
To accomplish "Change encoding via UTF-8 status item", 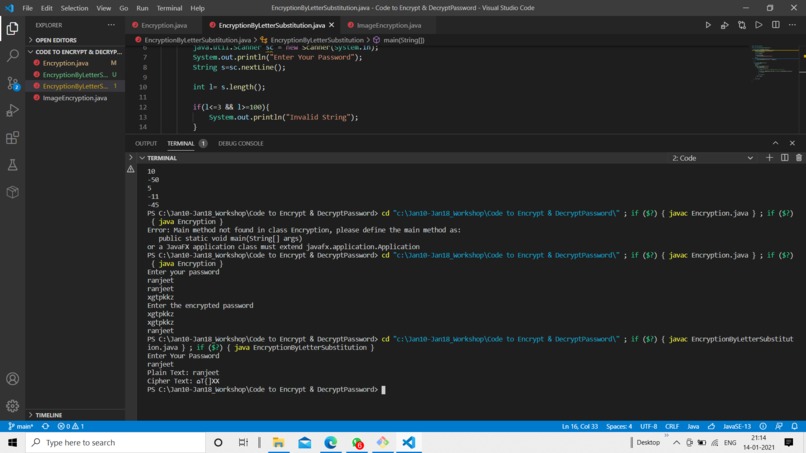I will point(649,426).
